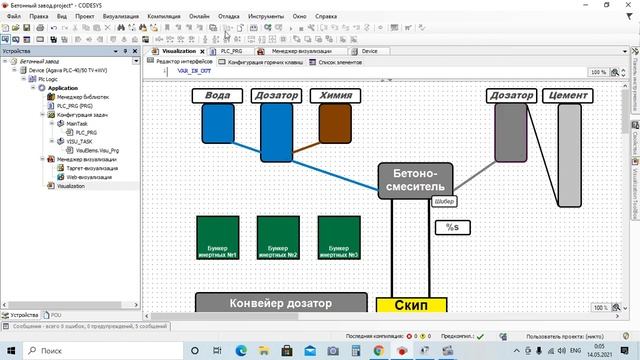Start the application with play icon
Screen dimensions: 640x360
coord(291,28)
